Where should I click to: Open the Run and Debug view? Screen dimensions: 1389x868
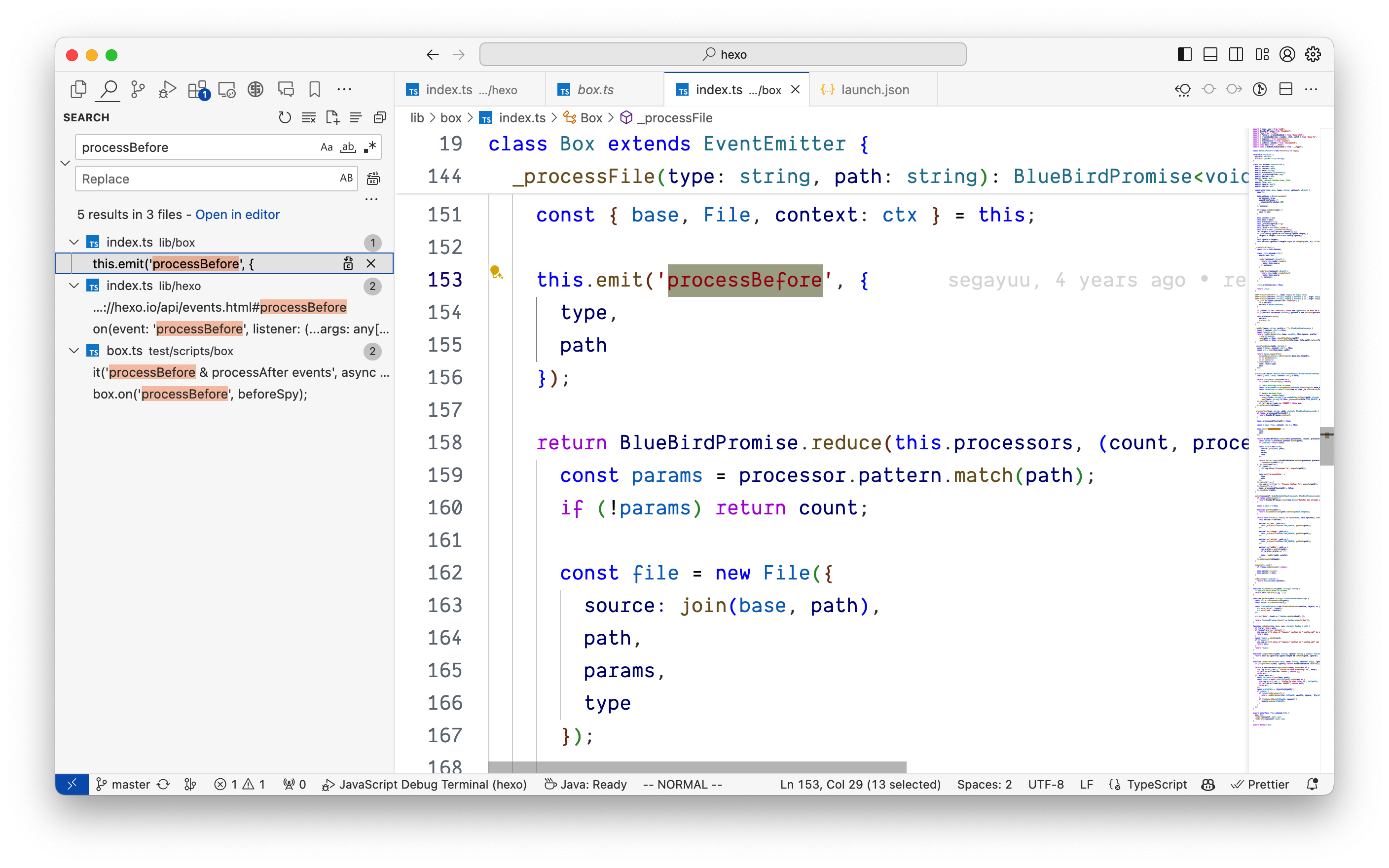pos(167,90)
